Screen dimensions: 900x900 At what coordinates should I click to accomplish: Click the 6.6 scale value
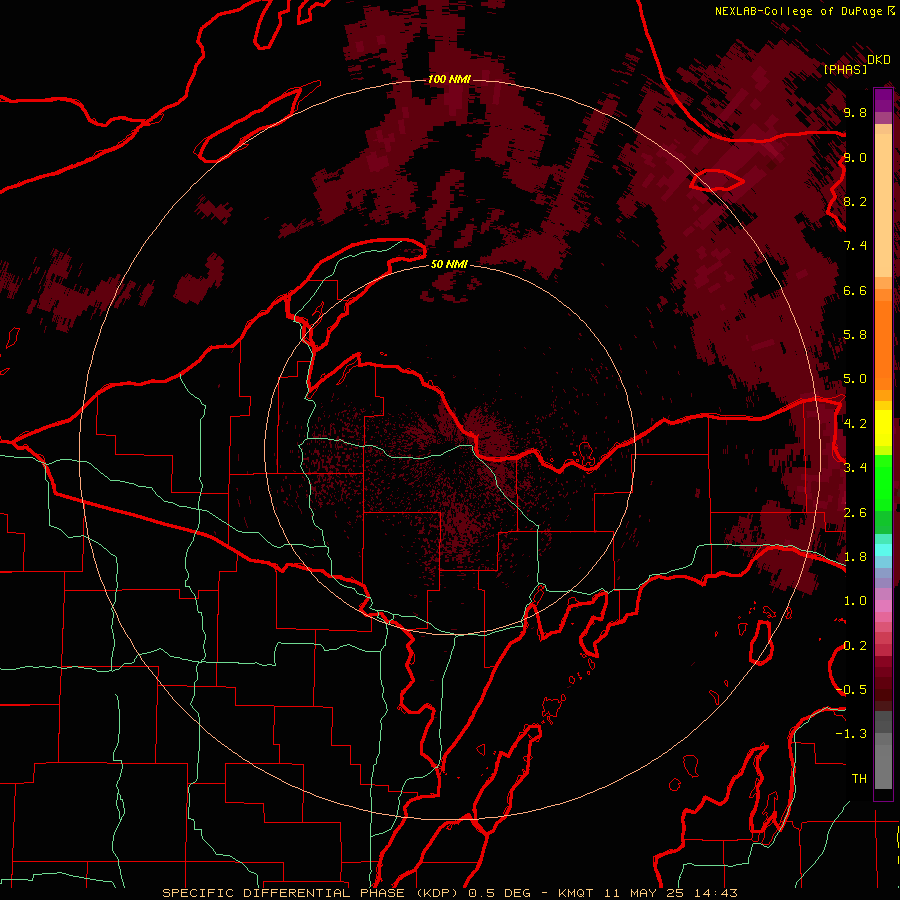tap(855, 290)
